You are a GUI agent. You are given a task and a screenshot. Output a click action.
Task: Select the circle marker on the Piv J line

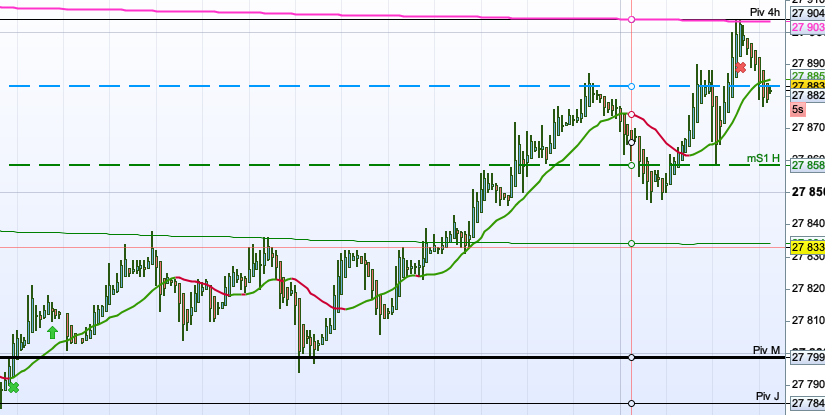[x=631, y=403]
